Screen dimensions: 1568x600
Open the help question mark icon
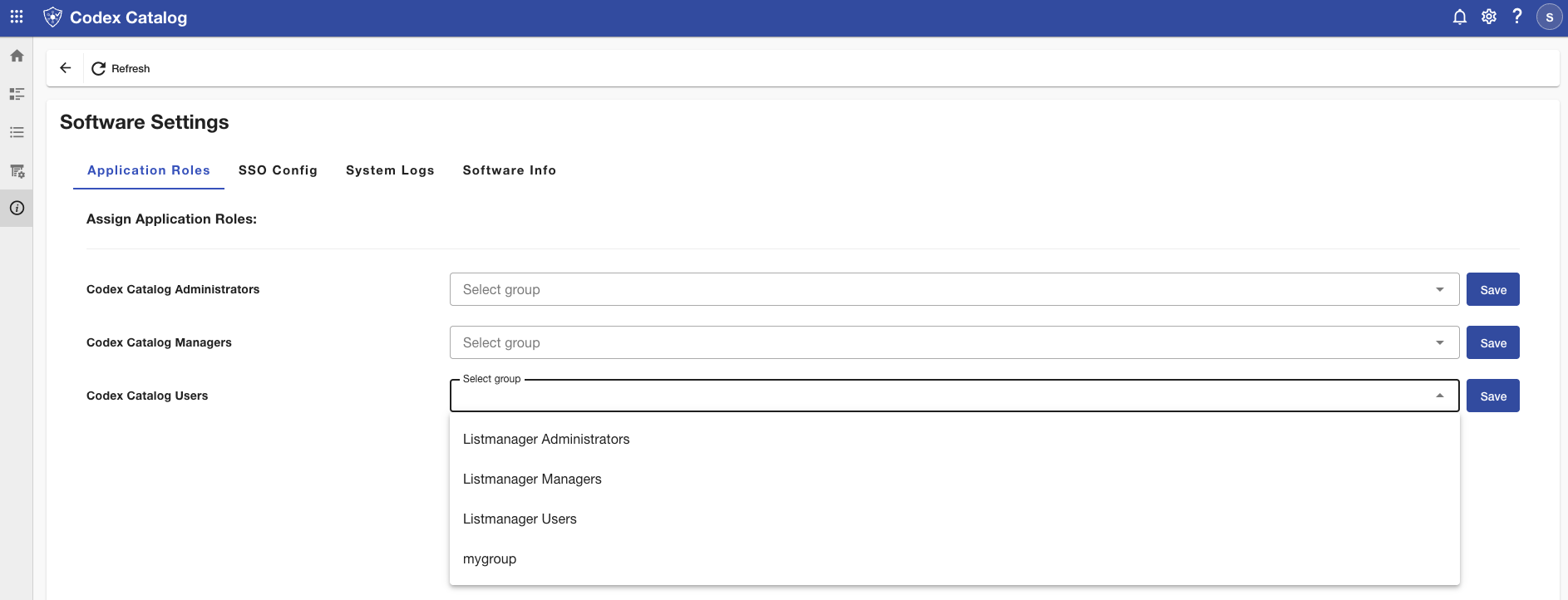(1516, 17)
